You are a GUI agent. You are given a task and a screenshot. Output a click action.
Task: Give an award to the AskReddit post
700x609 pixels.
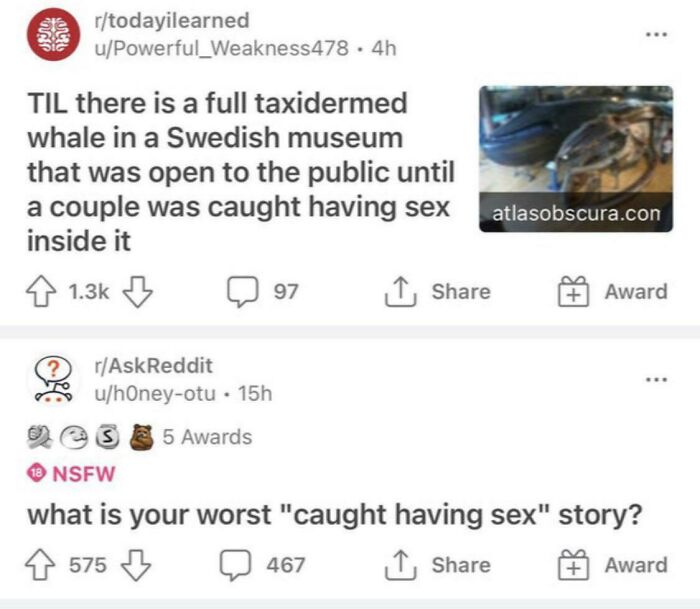[612, 565]
